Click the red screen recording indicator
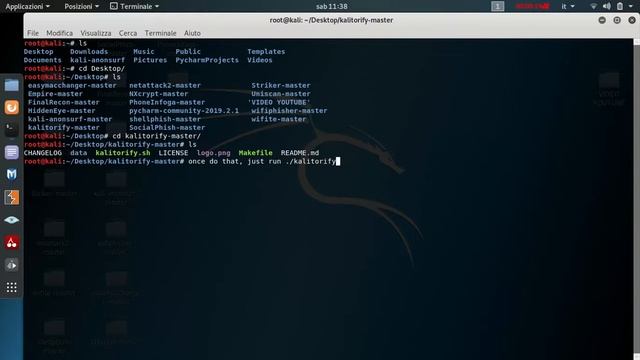This screenshot has height=360, width=640. 532,6
